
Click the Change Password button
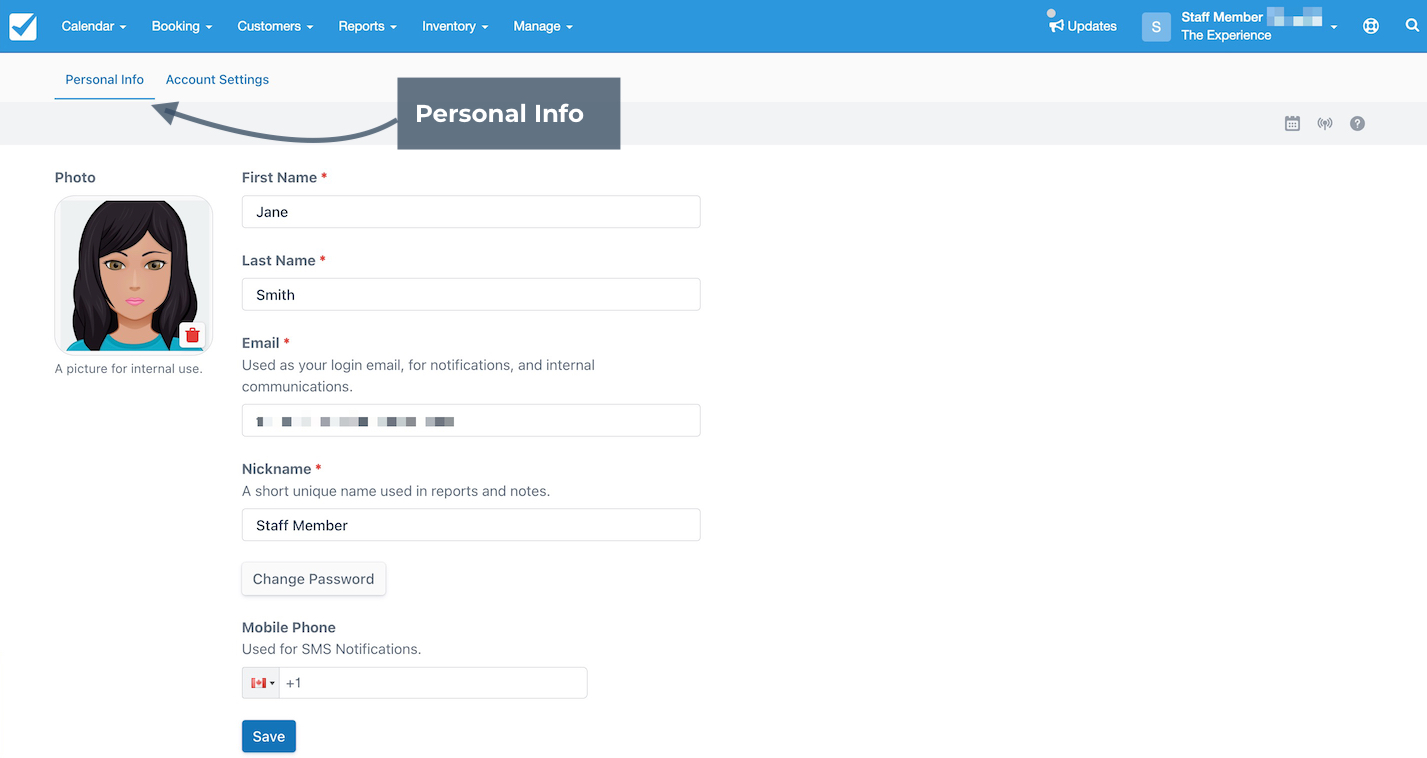(314, 579)
